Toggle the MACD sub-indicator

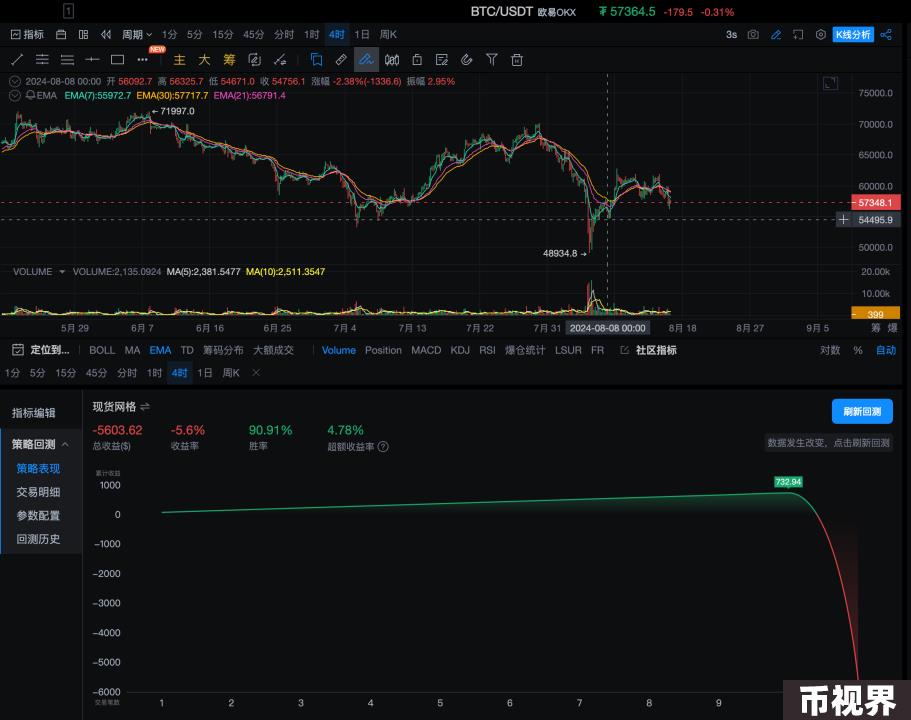[426, 350]
